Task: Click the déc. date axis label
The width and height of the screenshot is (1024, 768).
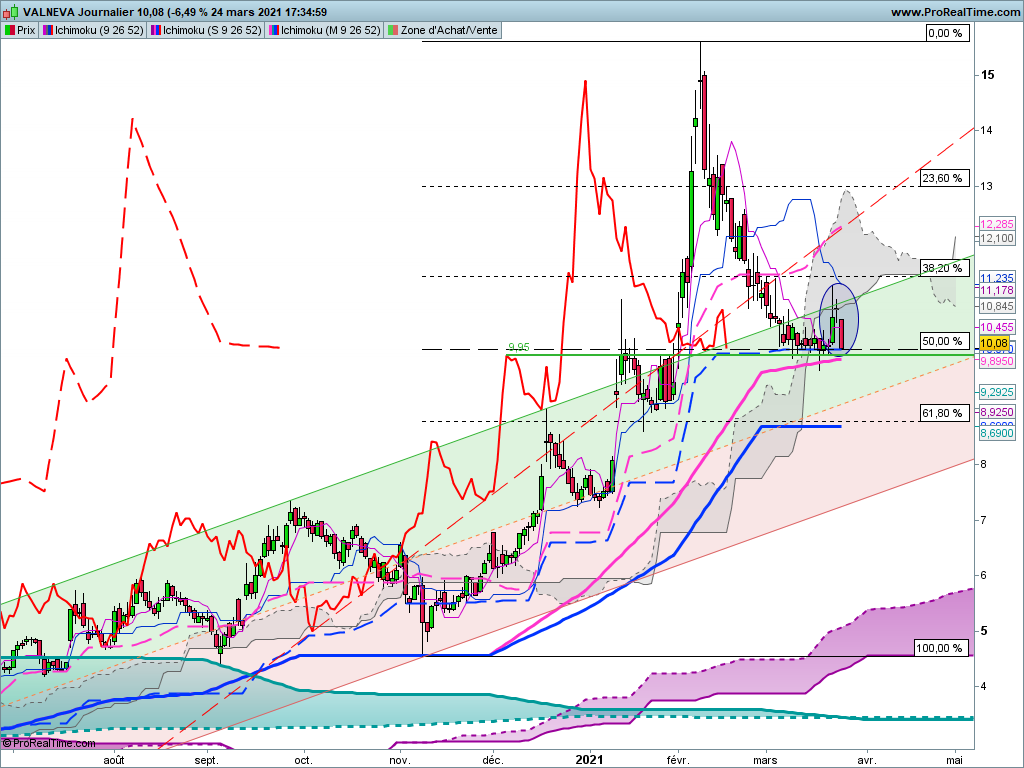Action: point(493,760)
